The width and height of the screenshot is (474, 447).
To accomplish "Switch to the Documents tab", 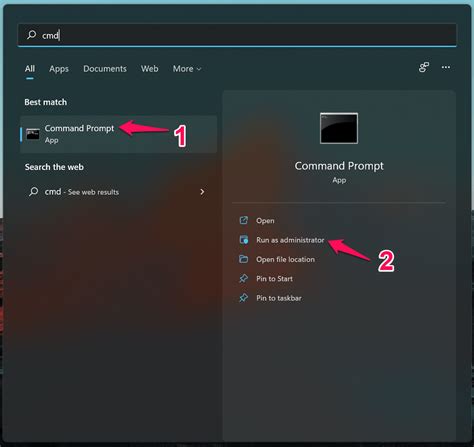I will 105,69.
